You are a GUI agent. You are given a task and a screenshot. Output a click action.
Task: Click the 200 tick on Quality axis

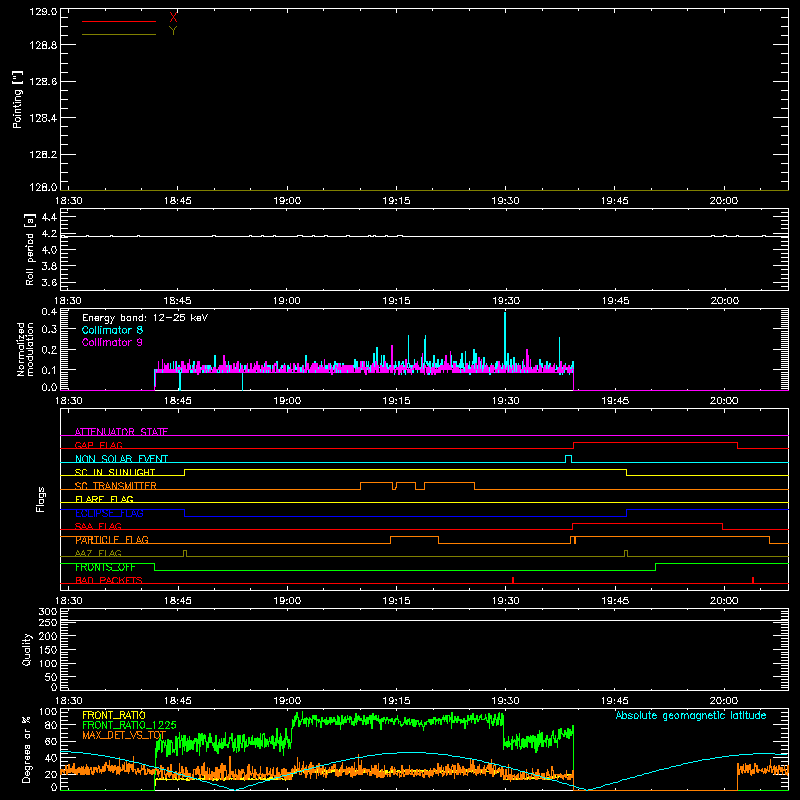48,636
